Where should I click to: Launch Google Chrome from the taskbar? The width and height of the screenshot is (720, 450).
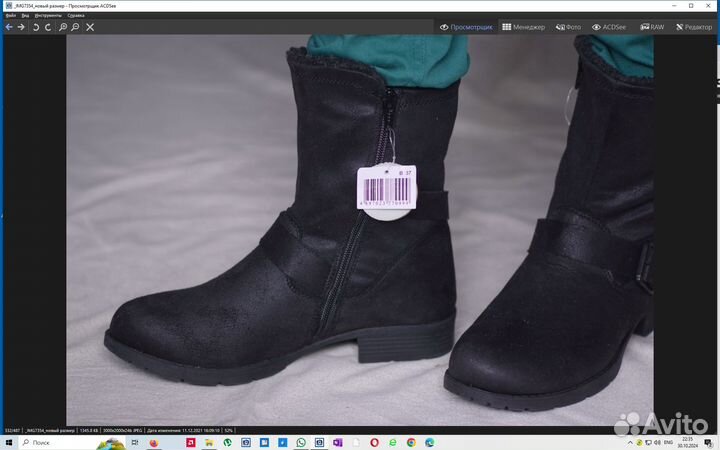[x=411, y=443]
